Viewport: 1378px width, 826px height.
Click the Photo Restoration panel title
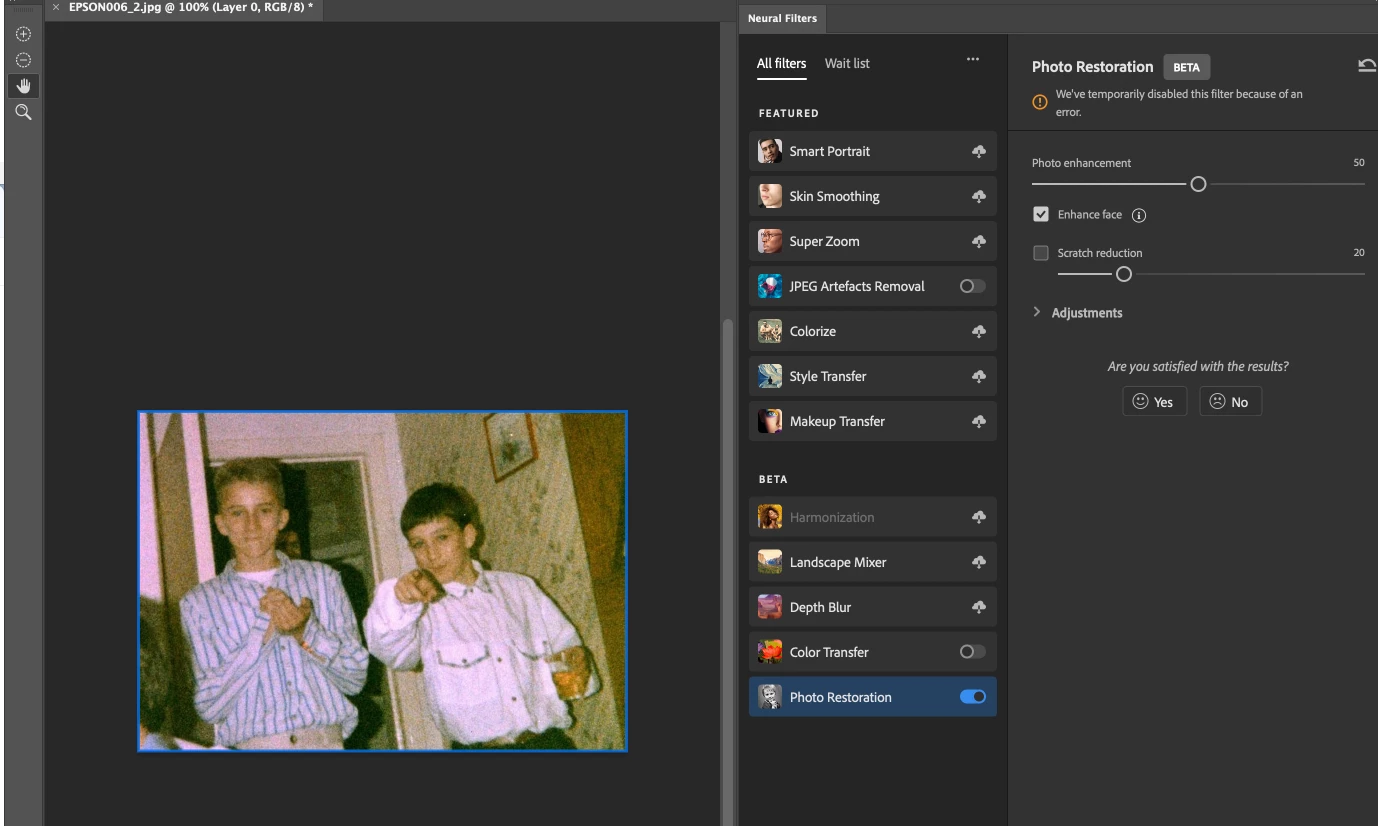coord(1092,67)
